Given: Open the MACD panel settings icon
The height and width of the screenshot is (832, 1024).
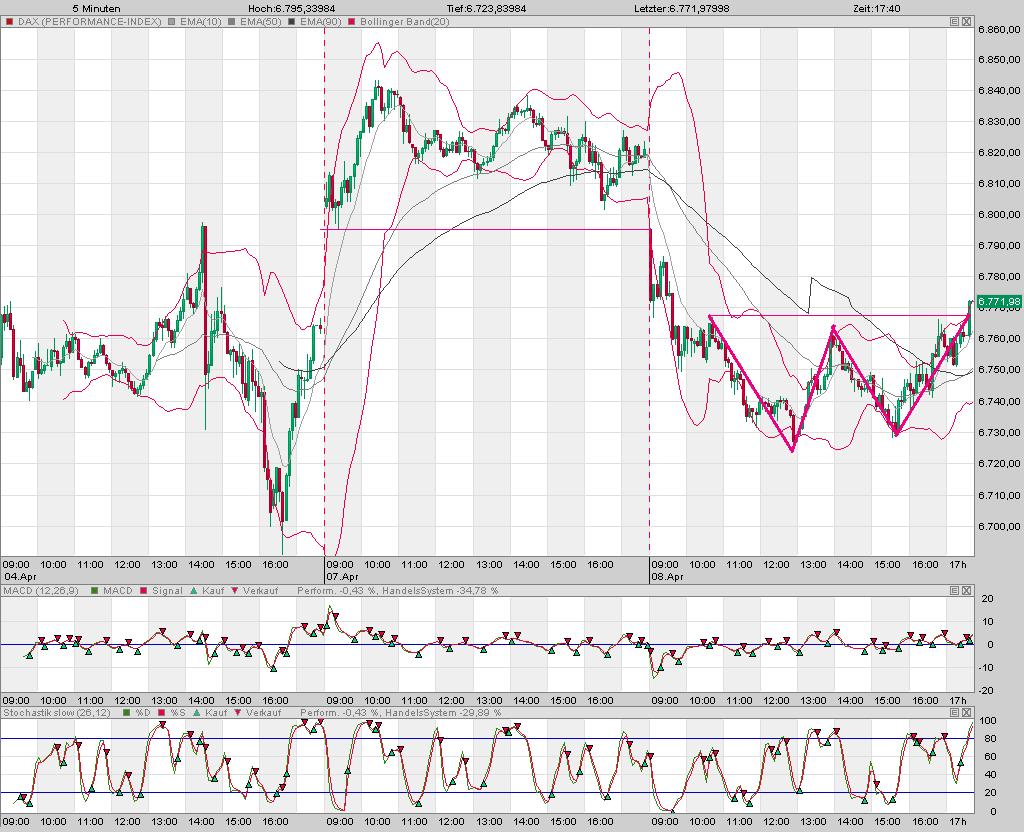Looking at the screenshot, I should [954, 590].
